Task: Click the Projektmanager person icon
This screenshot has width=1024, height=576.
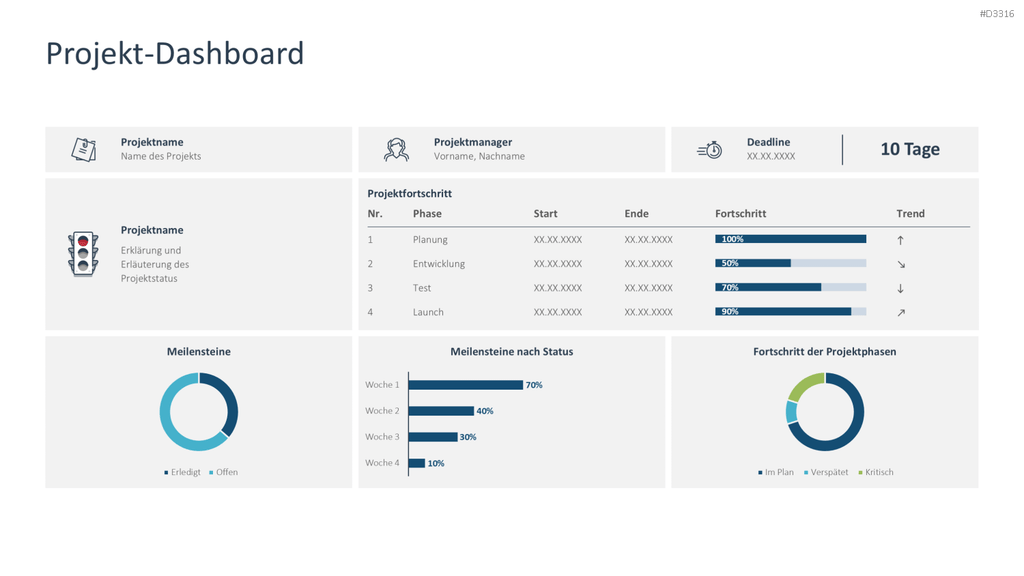Action: click(396, 150)
